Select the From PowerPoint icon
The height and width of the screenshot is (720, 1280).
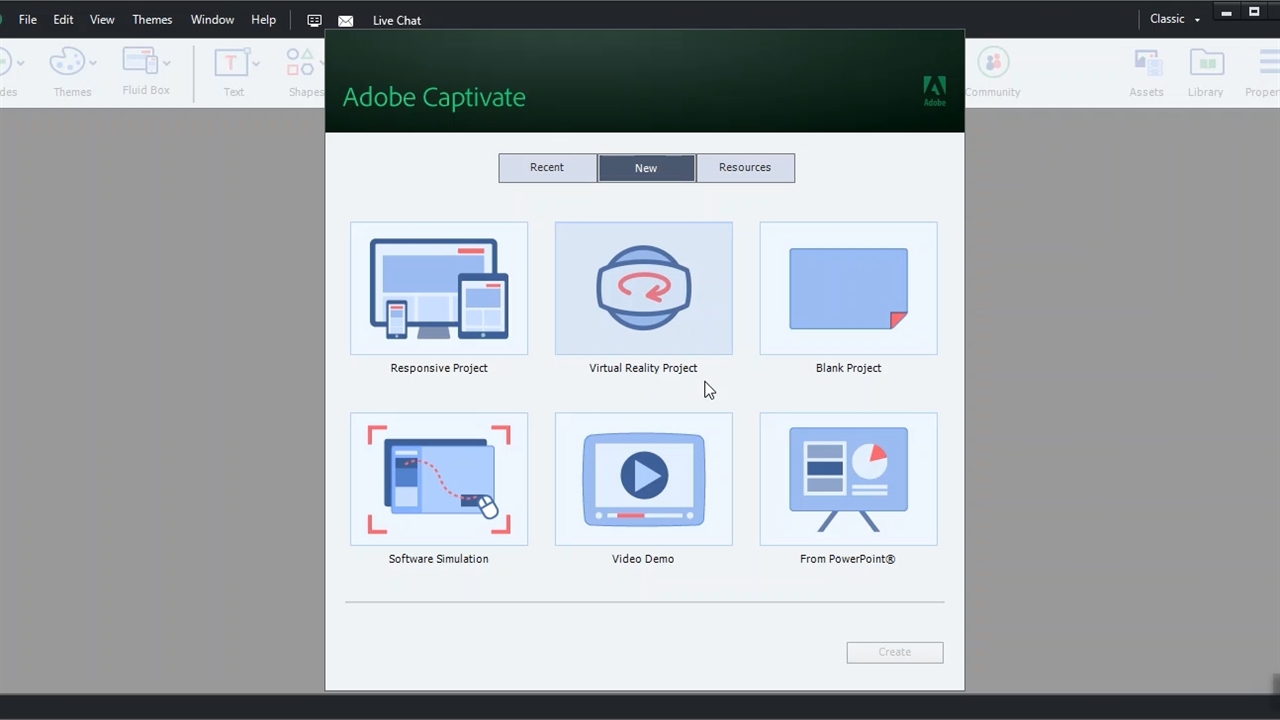tap(848, 480)
